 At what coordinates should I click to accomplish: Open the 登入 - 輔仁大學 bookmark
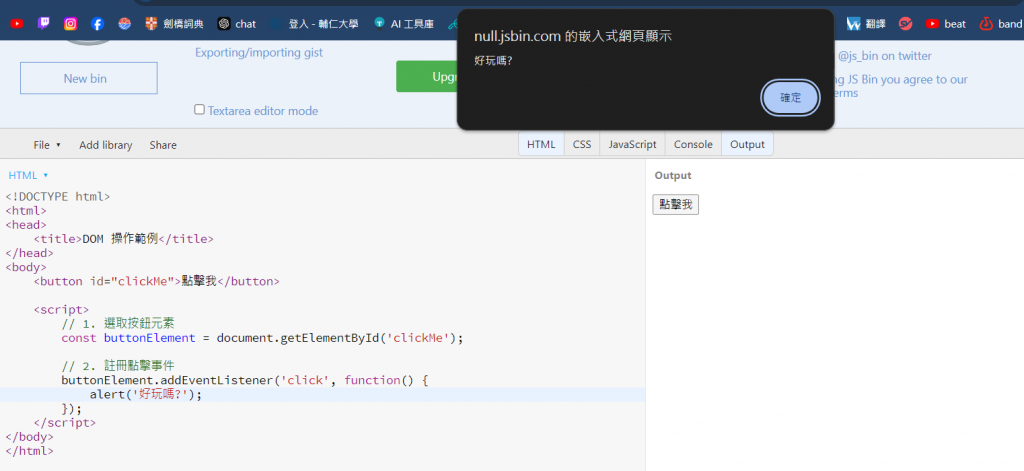coord(315,24)
